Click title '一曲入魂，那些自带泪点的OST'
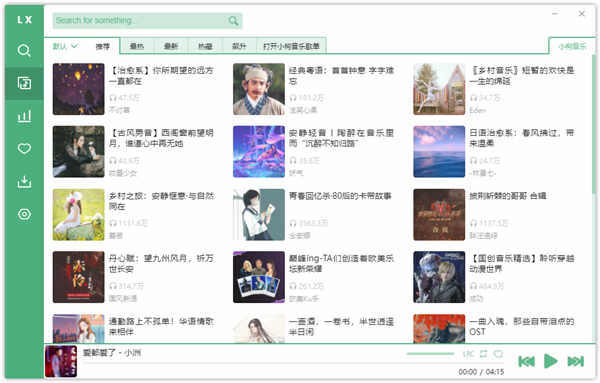The height and width of the screenshot is (383, 600). [x=522, y=326]
